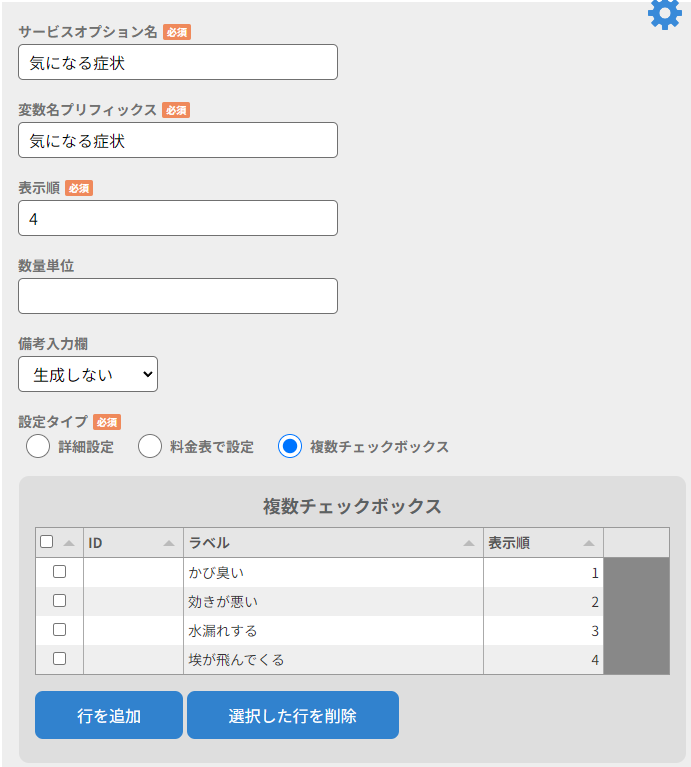
Task: Click sort arrow in 表示順 column header
Action: click(x=589, y=543)
